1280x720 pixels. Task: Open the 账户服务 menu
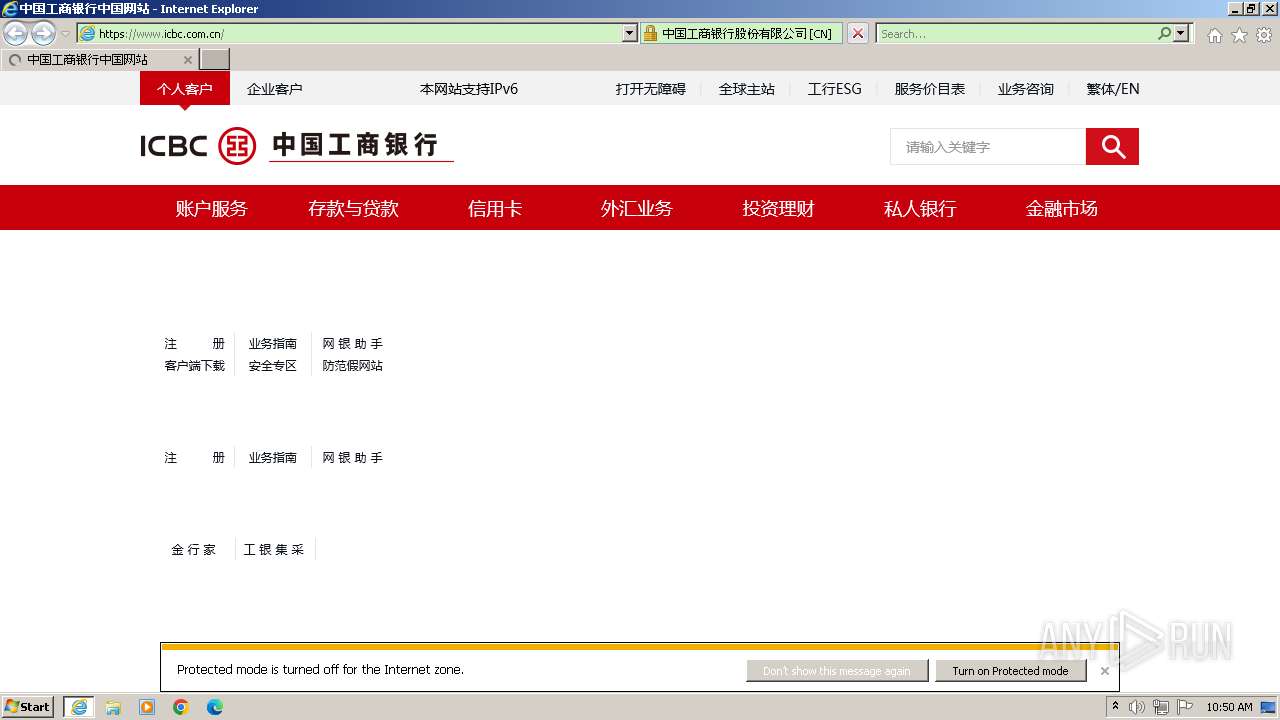click(x=212, y=208)
